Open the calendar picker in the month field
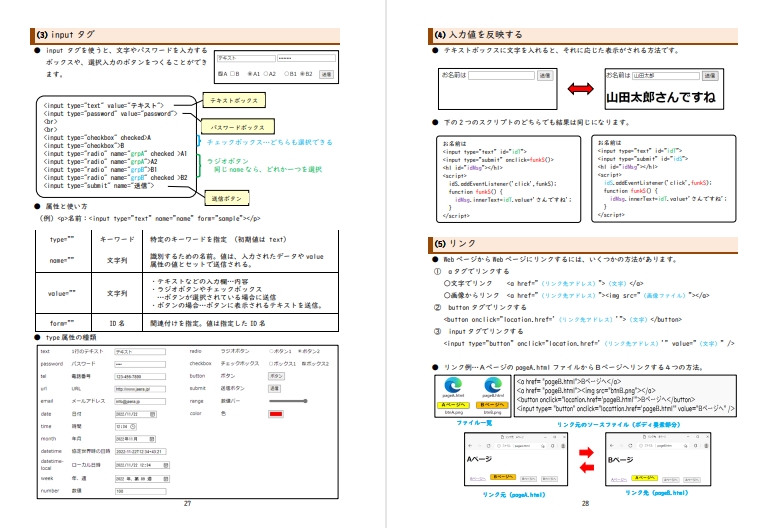 [152, 439]
